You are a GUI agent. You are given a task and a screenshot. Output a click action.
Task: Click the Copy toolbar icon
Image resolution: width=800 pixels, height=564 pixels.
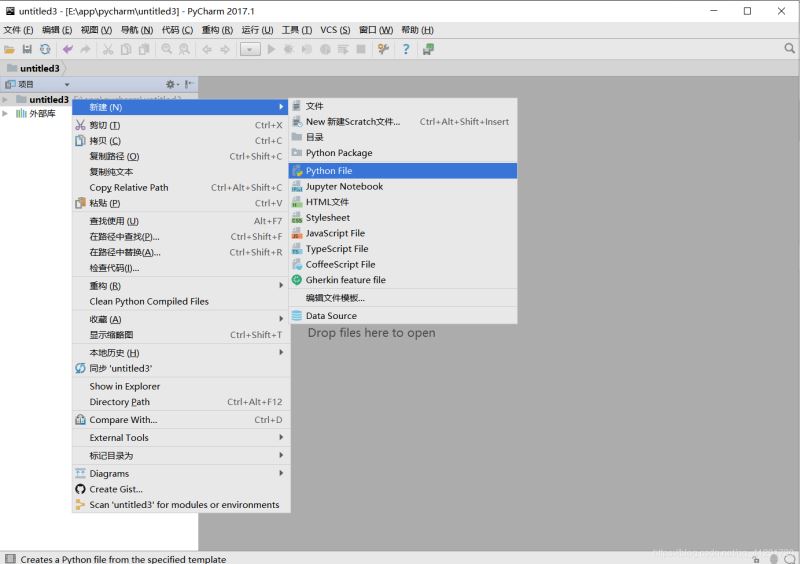pos(126,50)
